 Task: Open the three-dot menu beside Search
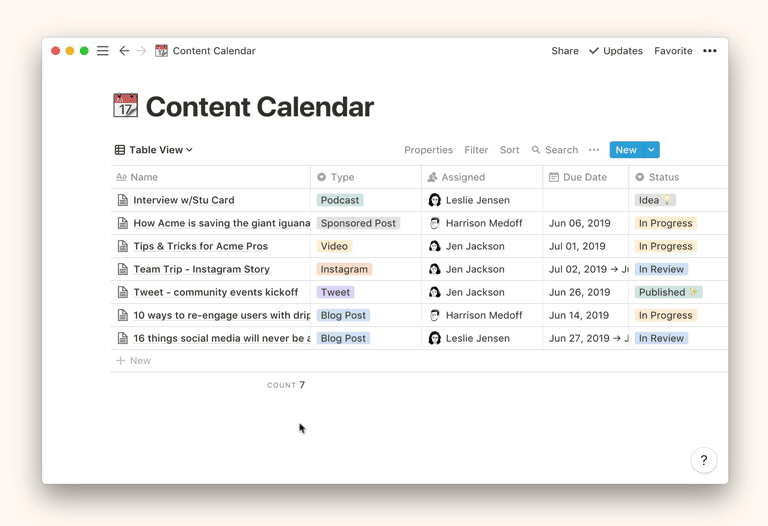(594, 150)
